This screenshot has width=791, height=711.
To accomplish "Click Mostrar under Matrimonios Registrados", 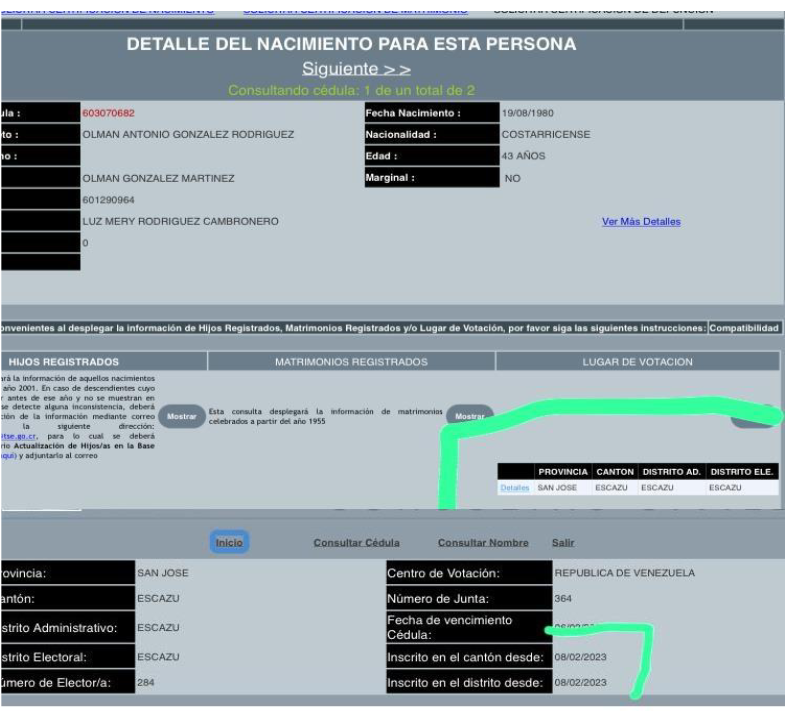I will pos(469,416).
